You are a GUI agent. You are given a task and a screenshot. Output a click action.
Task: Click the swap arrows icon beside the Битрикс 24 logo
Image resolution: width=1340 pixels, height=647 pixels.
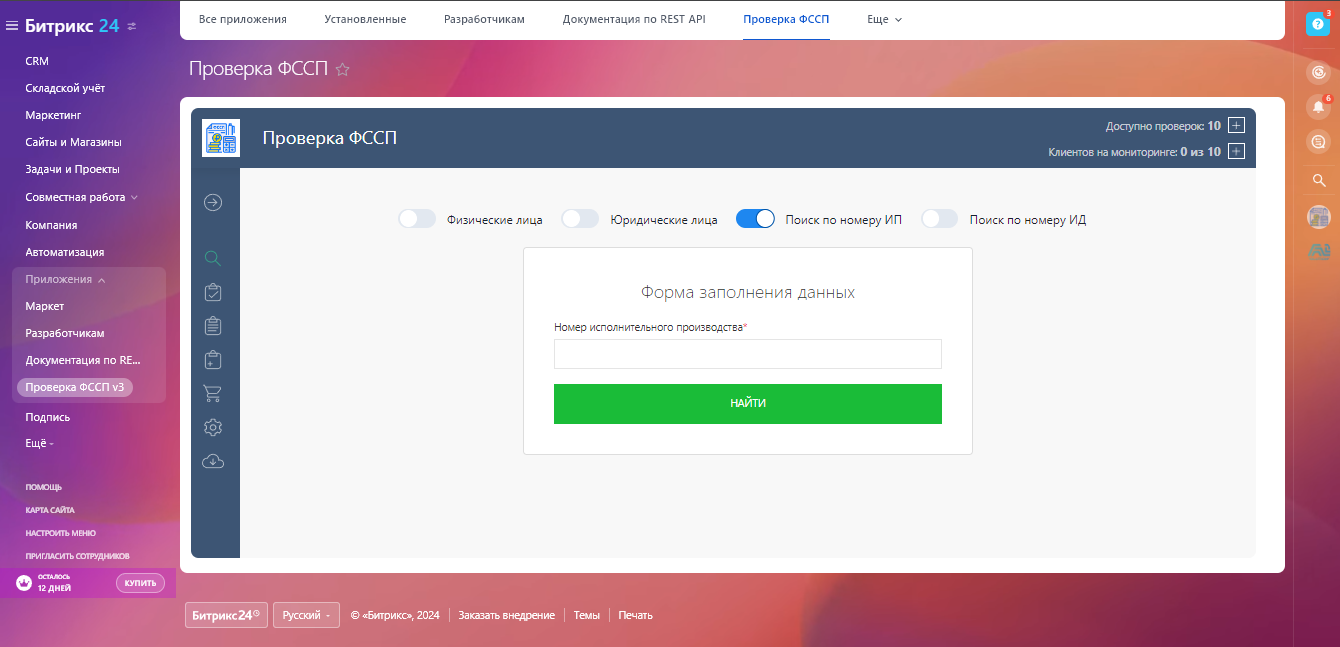tap(133, 26)
